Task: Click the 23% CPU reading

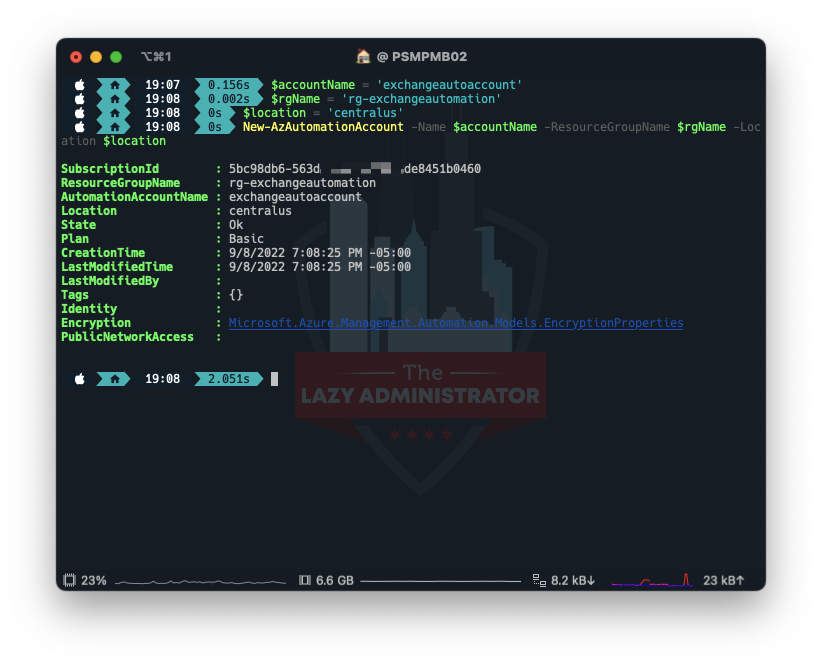Action: pyautogui.click(x=94, y=581)
